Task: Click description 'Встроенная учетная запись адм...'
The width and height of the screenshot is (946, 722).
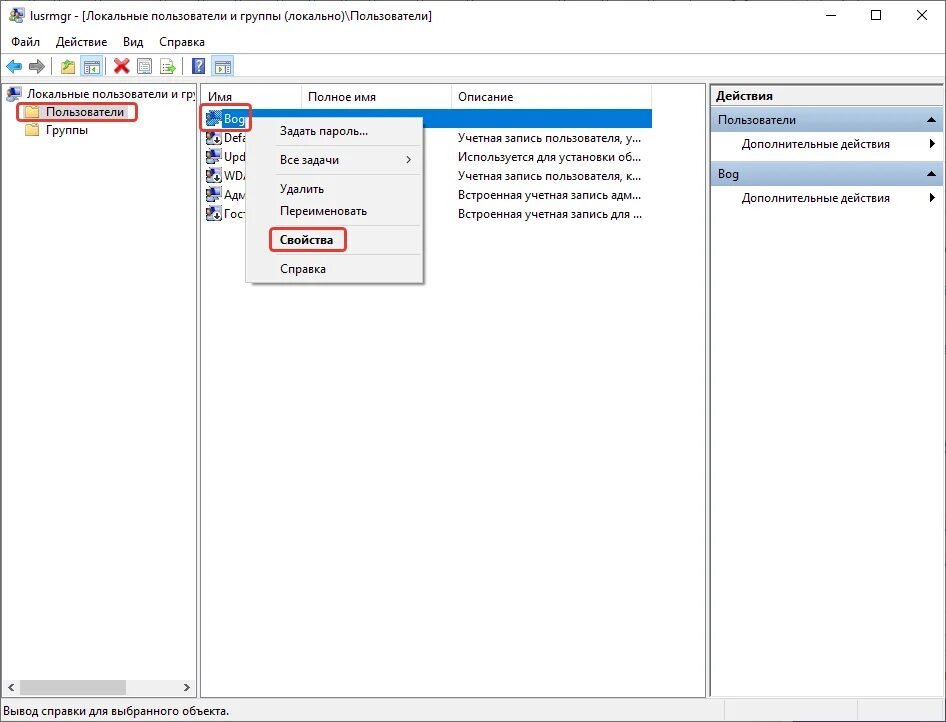Action: coord(549,195)
